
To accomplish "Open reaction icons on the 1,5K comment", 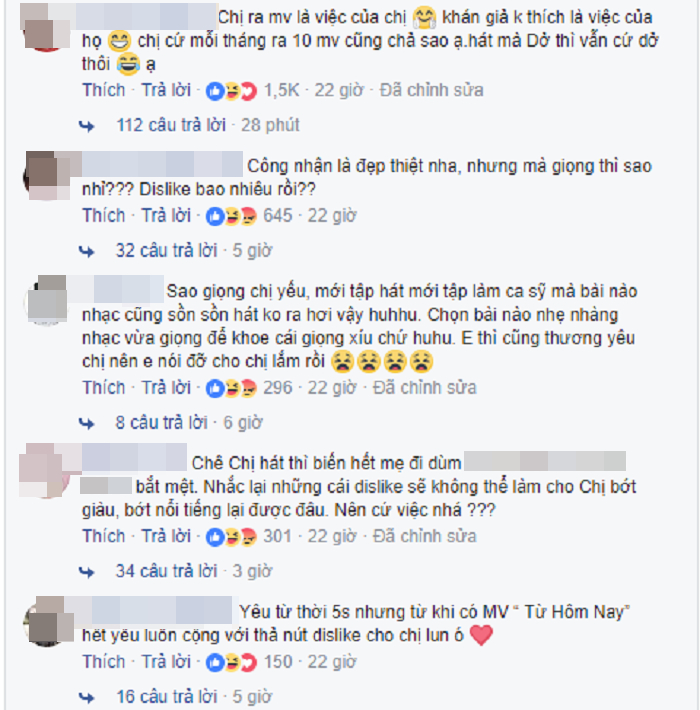I will 231,91.
